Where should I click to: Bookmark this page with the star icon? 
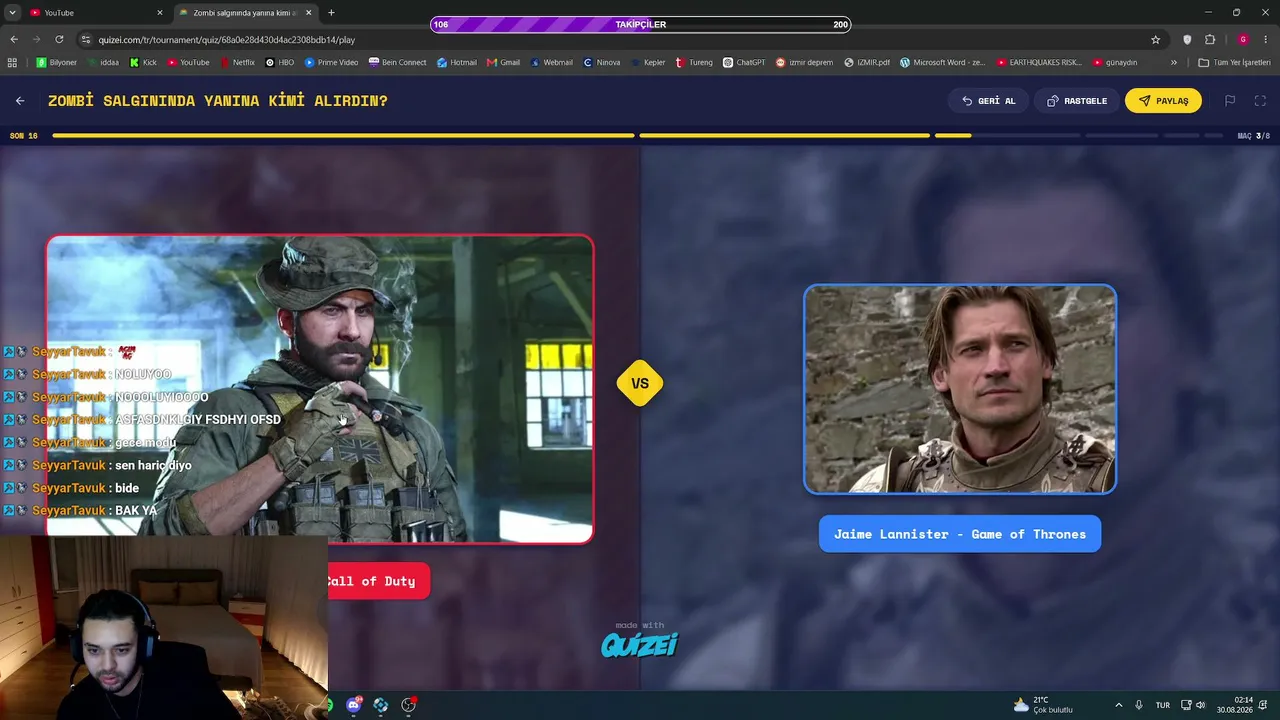[1156, 40]
